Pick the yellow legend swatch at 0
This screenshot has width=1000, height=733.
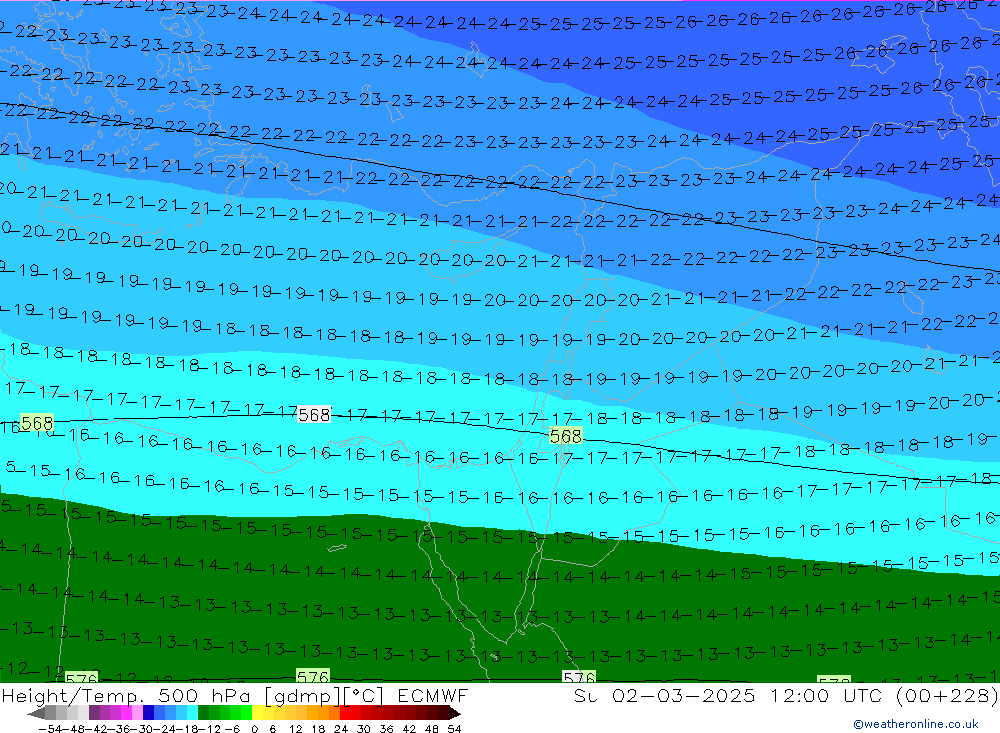tap(258, 713)
